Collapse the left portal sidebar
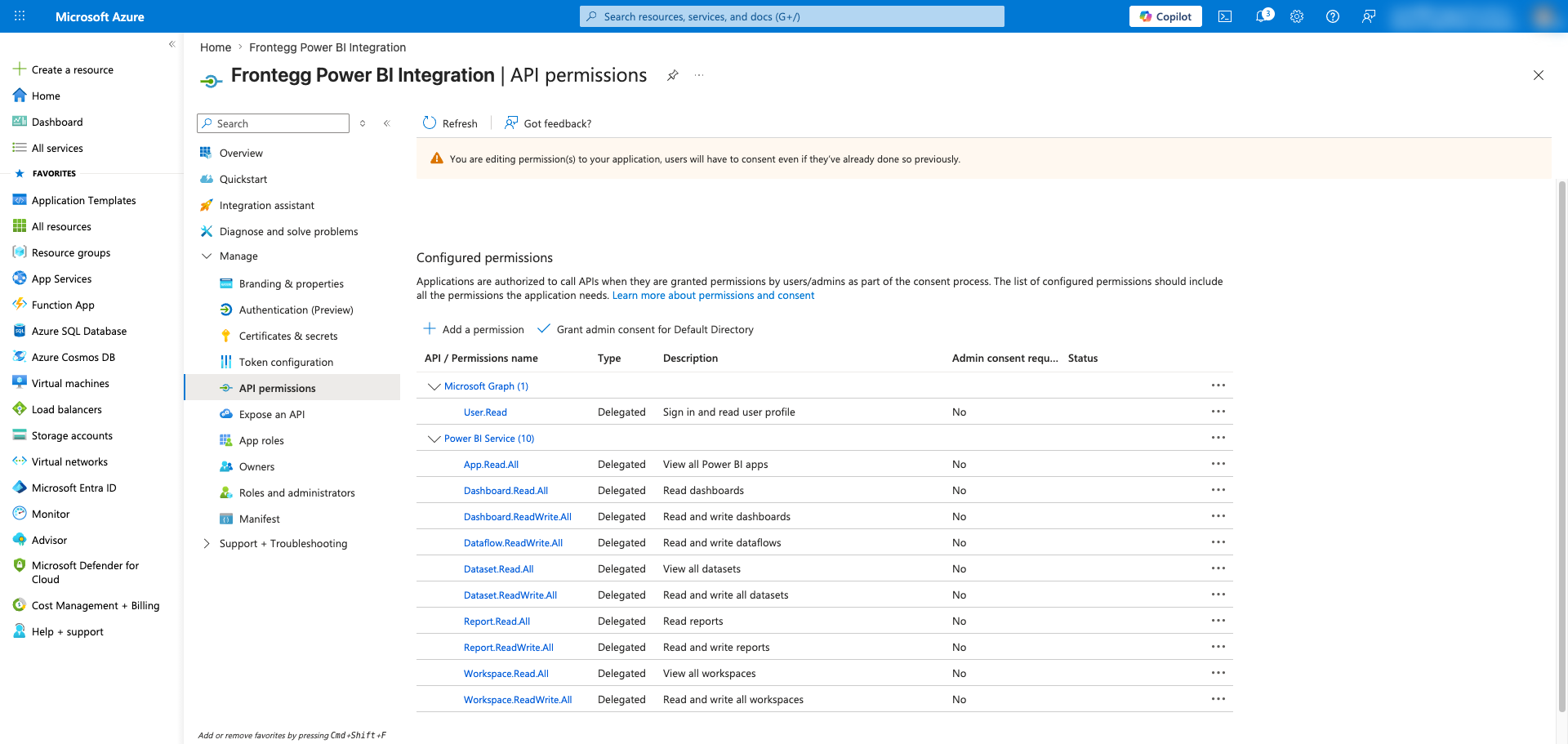The width and height of the screenshot is (1568, 744). click(171, 44)
